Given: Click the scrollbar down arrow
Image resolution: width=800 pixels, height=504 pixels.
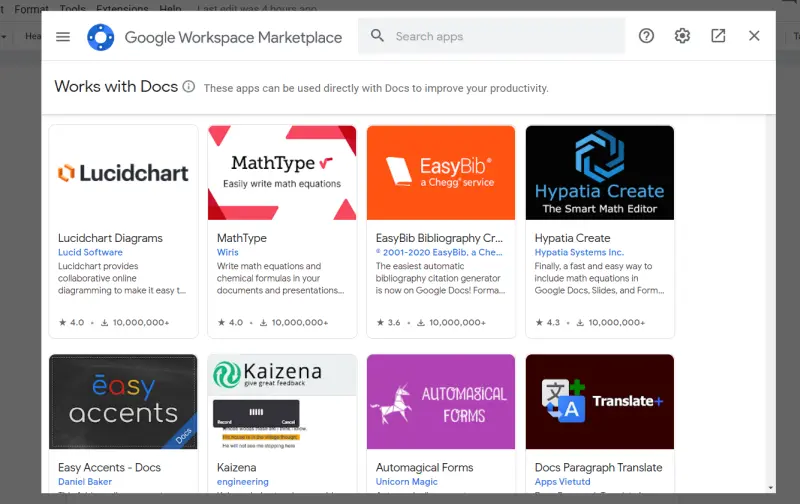Looking at the screenshot, I should click(770, 488).
